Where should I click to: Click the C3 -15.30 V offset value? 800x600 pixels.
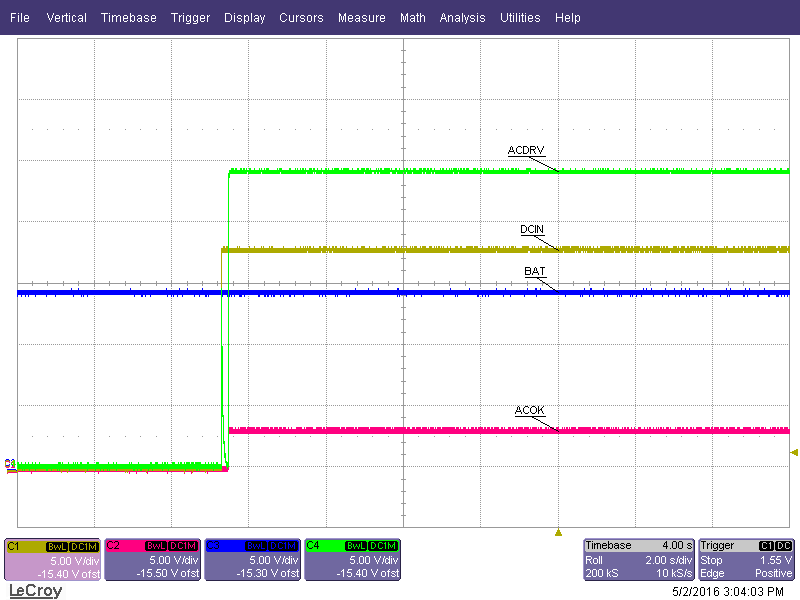(x=268, y=573)
